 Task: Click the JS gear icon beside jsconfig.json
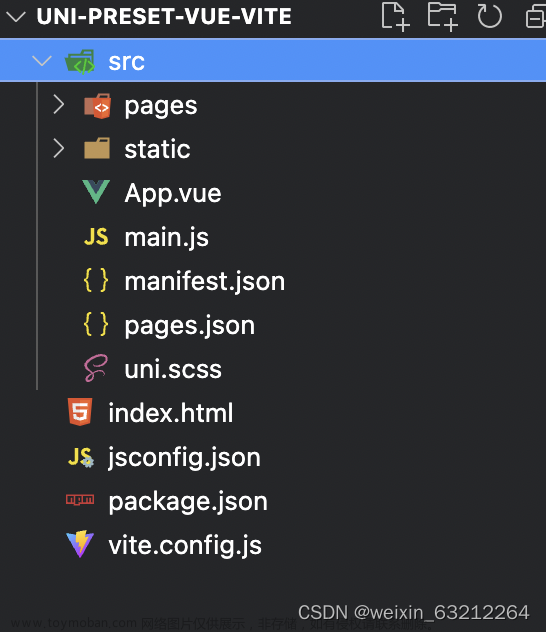[81, 457]
